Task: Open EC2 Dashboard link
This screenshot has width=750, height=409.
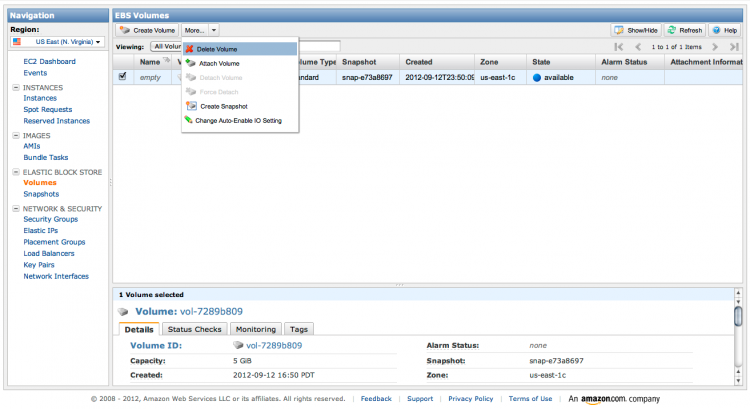Action: coord(49,61)
